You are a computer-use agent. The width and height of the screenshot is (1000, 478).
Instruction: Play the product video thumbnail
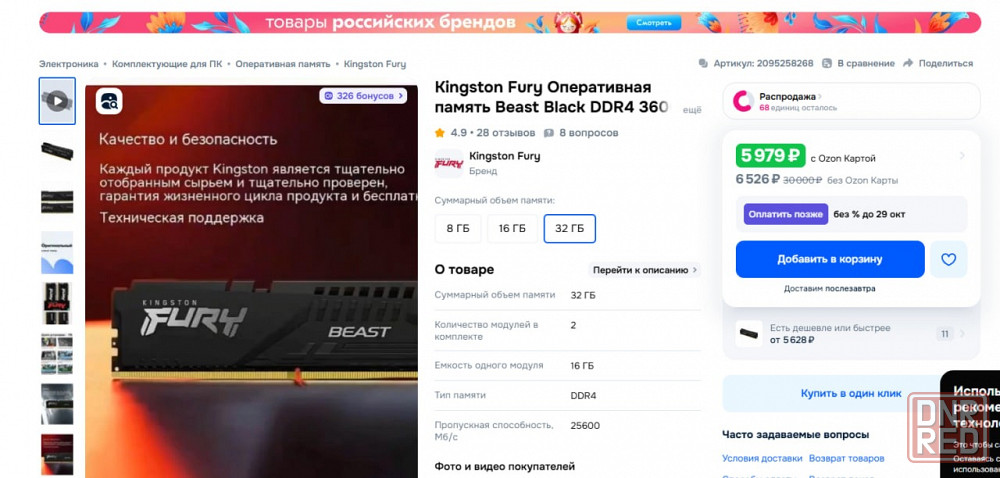[57, 101]
